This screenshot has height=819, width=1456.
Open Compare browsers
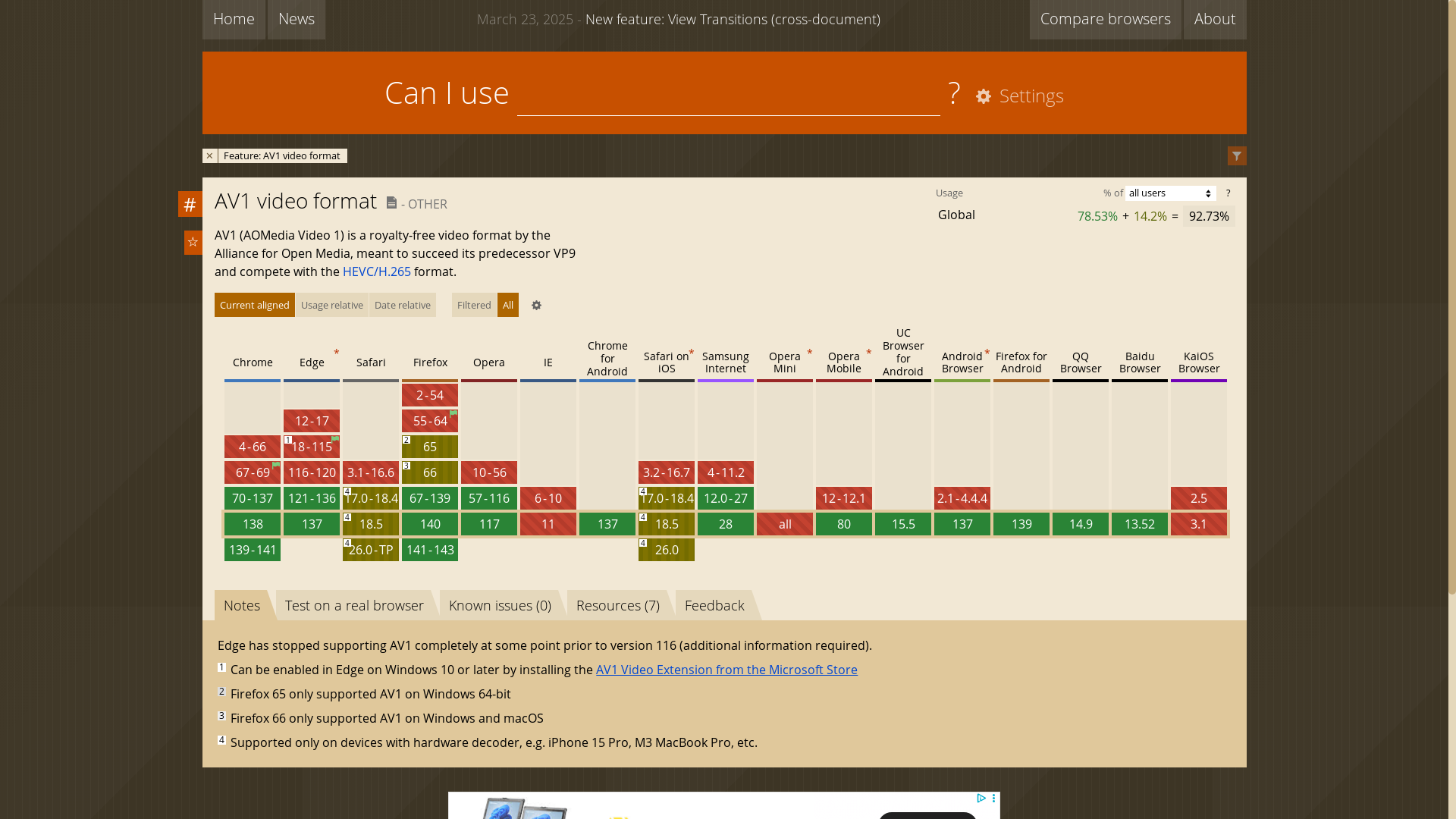point(1106,19)
